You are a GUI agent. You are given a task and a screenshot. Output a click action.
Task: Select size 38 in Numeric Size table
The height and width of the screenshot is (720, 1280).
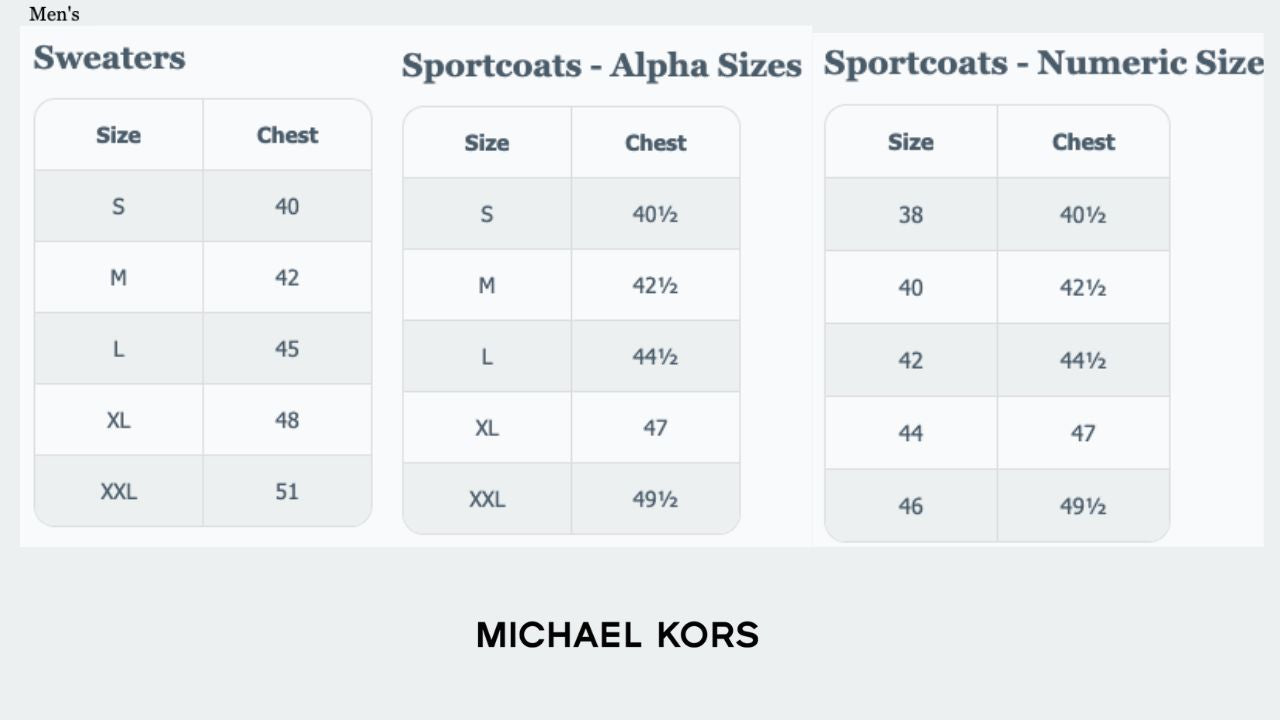tap(910, 215)
